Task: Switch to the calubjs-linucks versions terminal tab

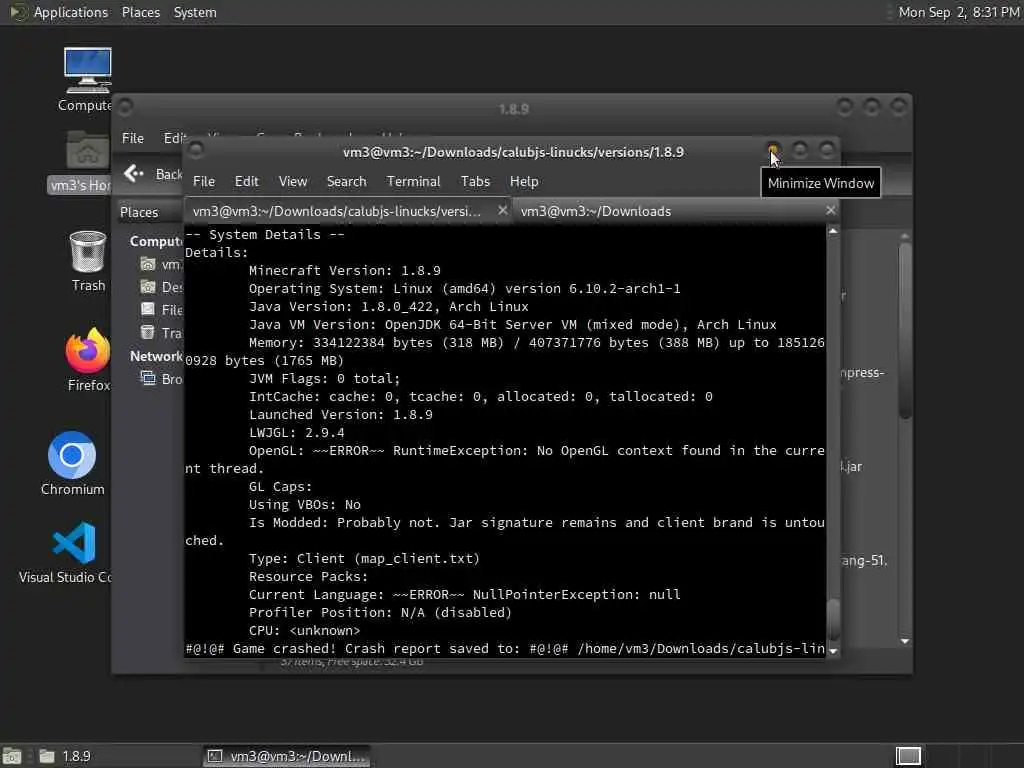Action: click(x=349, y=211)
